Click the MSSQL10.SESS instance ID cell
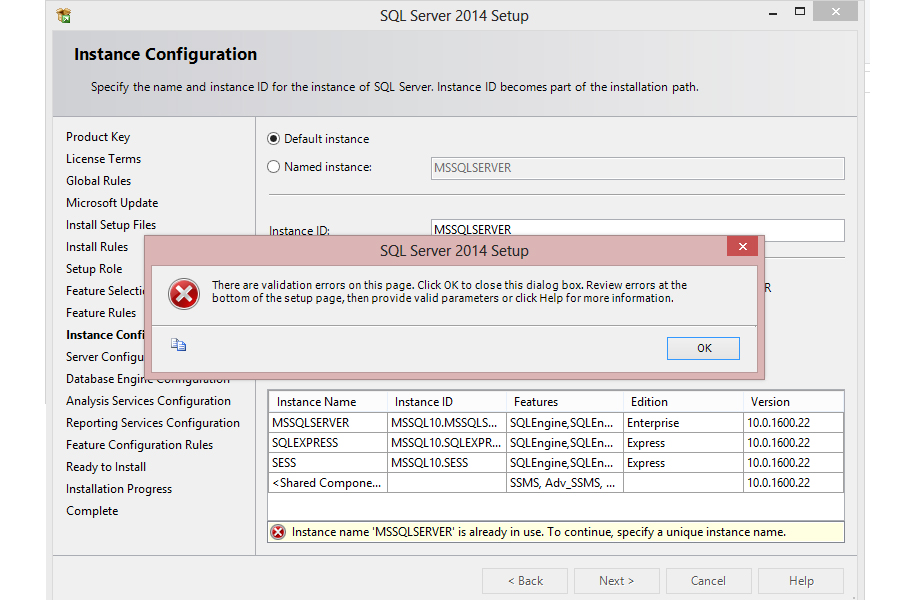Image resolution: width=900 pixels, height=600 pixels. point(447,463)
